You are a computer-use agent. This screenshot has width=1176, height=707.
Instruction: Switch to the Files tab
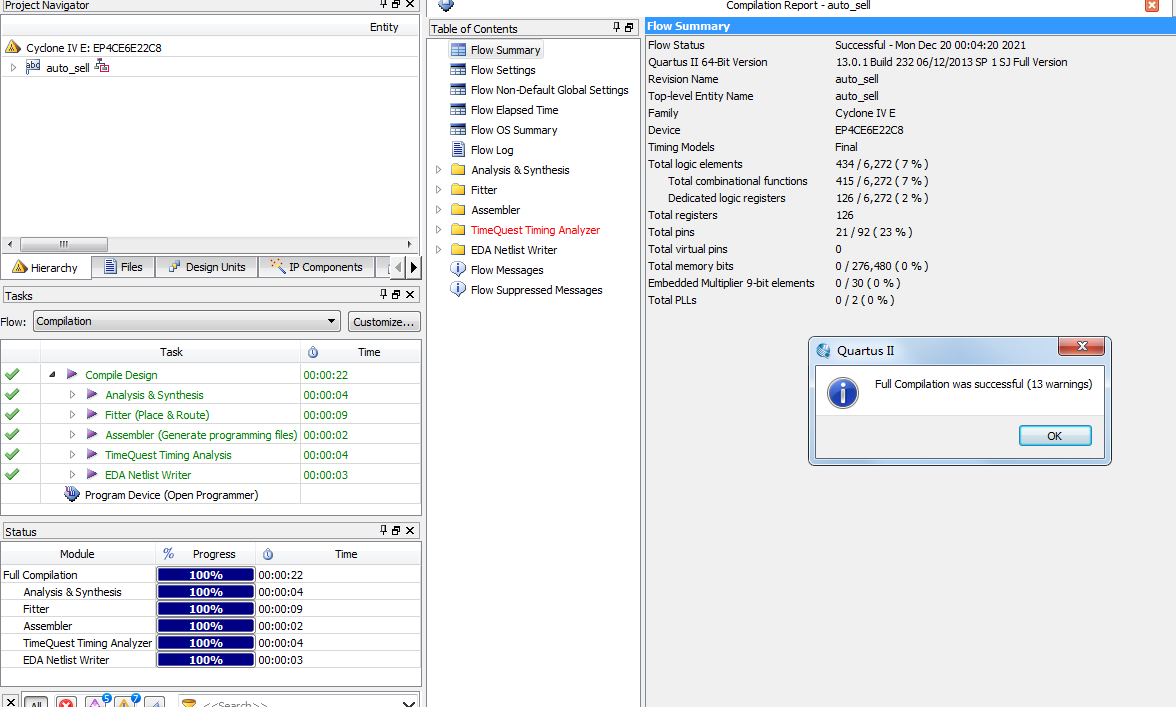pyautogui.click(x=123, y=267)
